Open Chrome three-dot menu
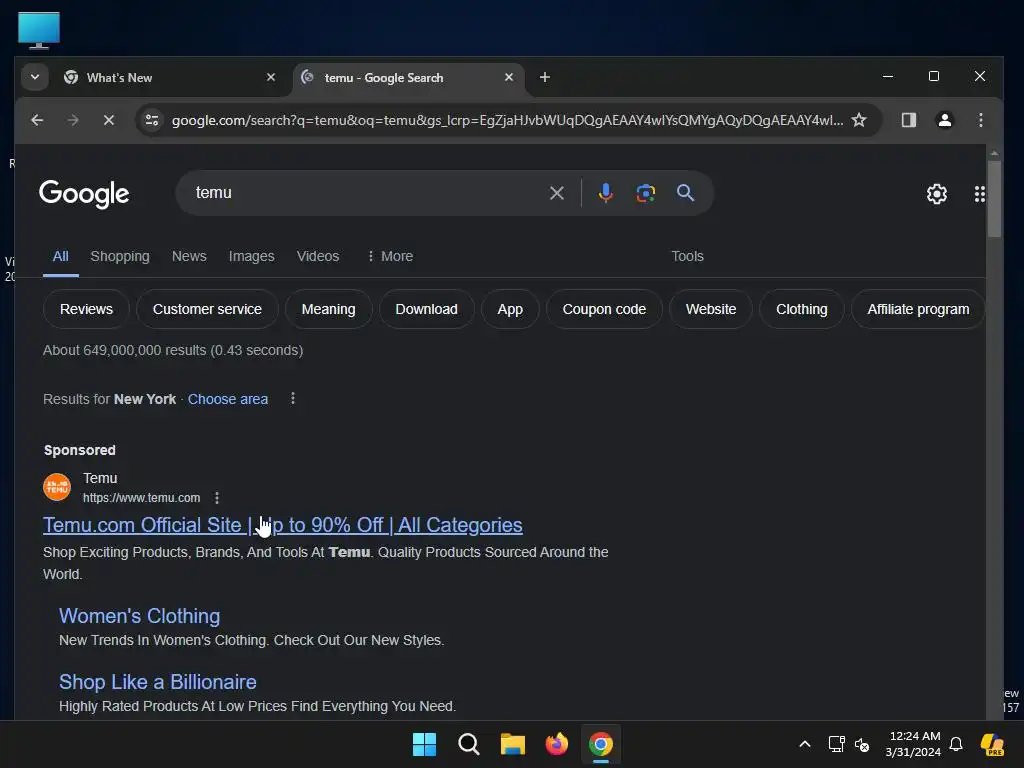 pyautogui.click(x=980, y=120)
